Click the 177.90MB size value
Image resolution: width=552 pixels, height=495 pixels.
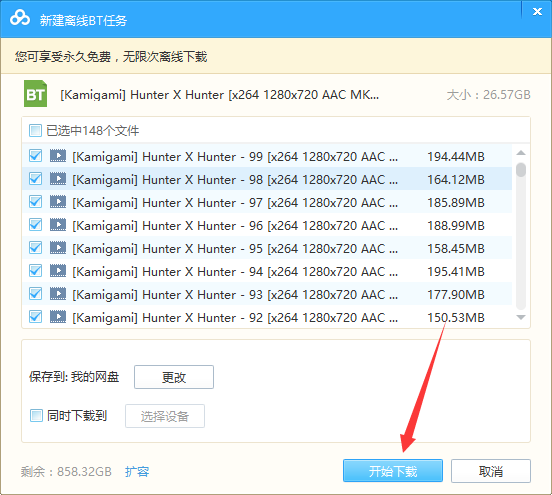(456, 294)
